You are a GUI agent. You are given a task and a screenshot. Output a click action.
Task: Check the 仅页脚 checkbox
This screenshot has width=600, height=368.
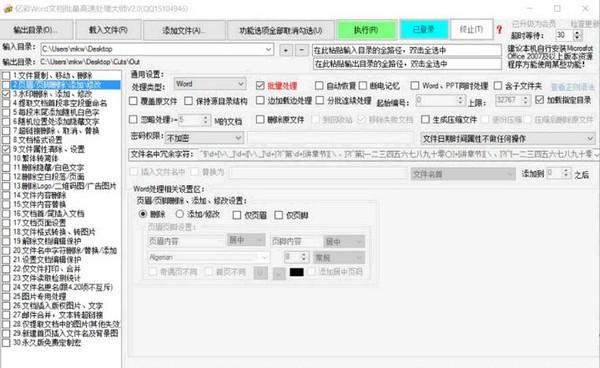[279, 215]
